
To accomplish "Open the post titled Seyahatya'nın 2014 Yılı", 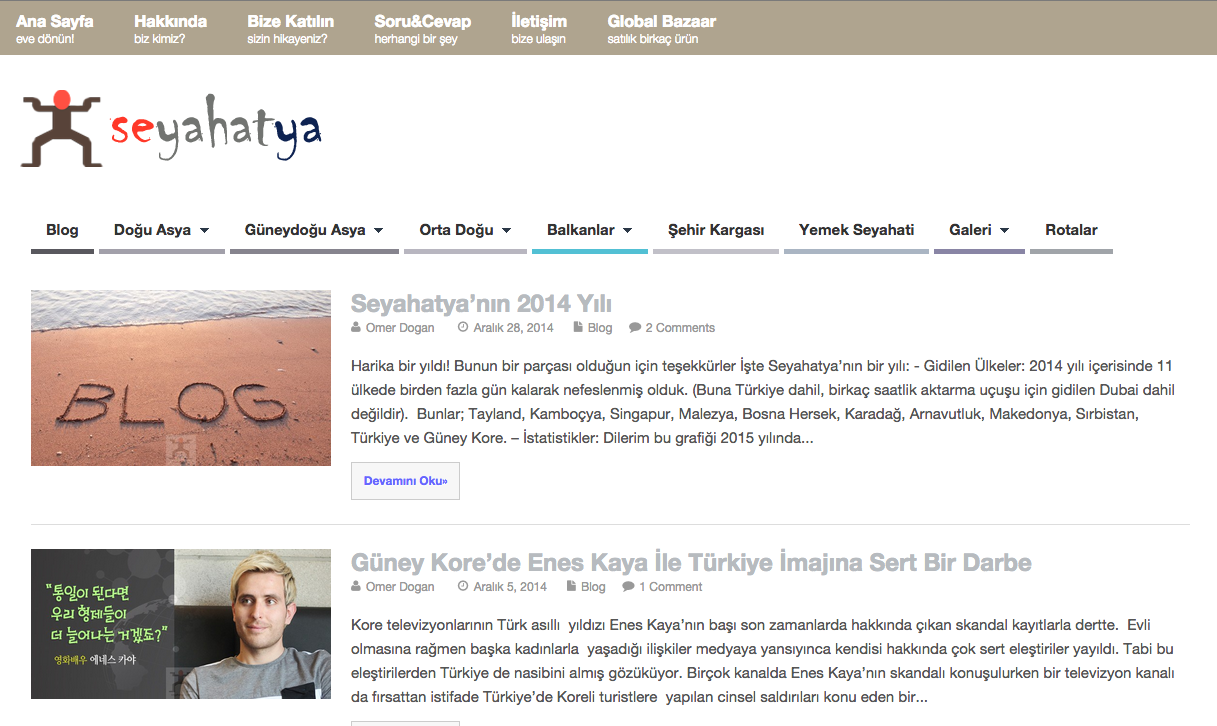I will (480, 303).
